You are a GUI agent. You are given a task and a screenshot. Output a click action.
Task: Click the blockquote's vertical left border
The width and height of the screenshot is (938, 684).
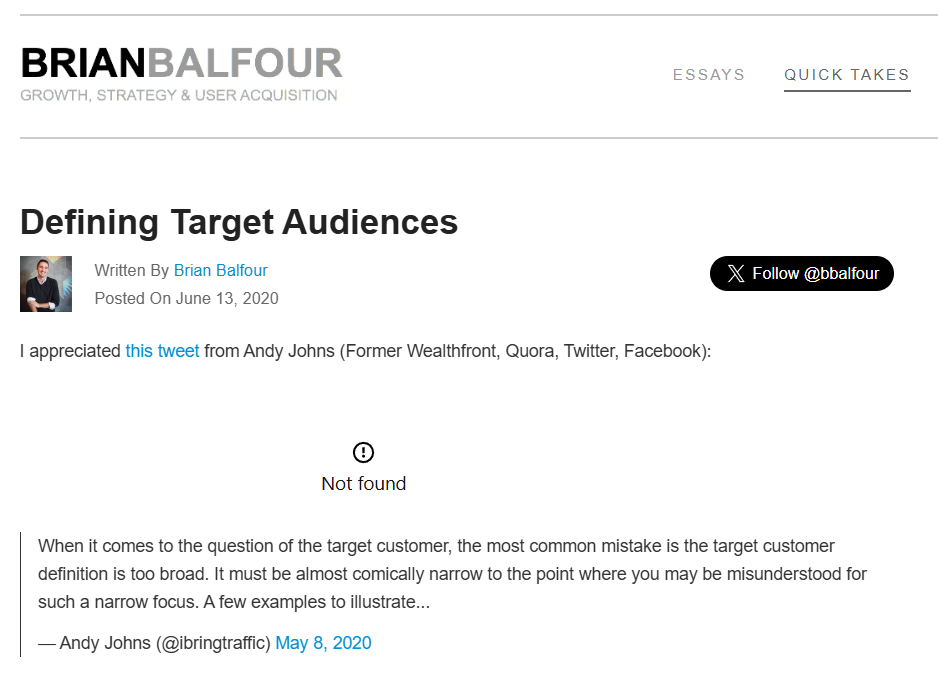(x=21, y=594)
